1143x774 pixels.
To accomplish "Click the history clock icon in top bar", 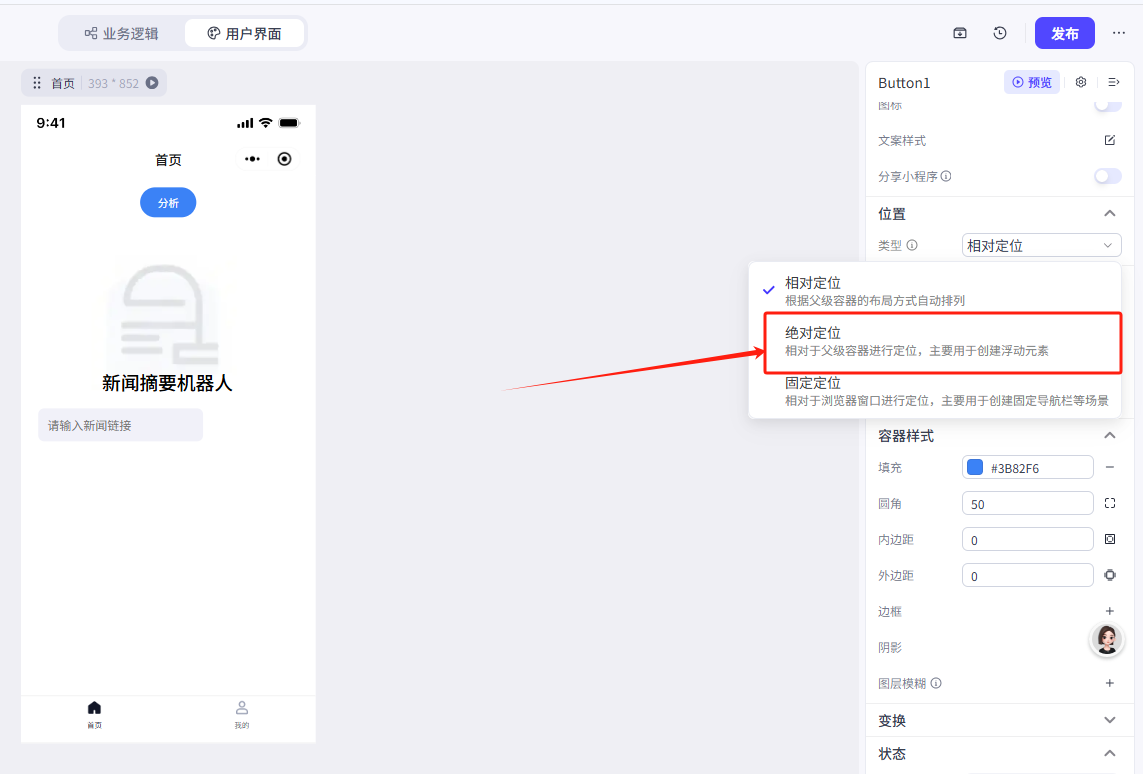I will [x=1000, y=33].
